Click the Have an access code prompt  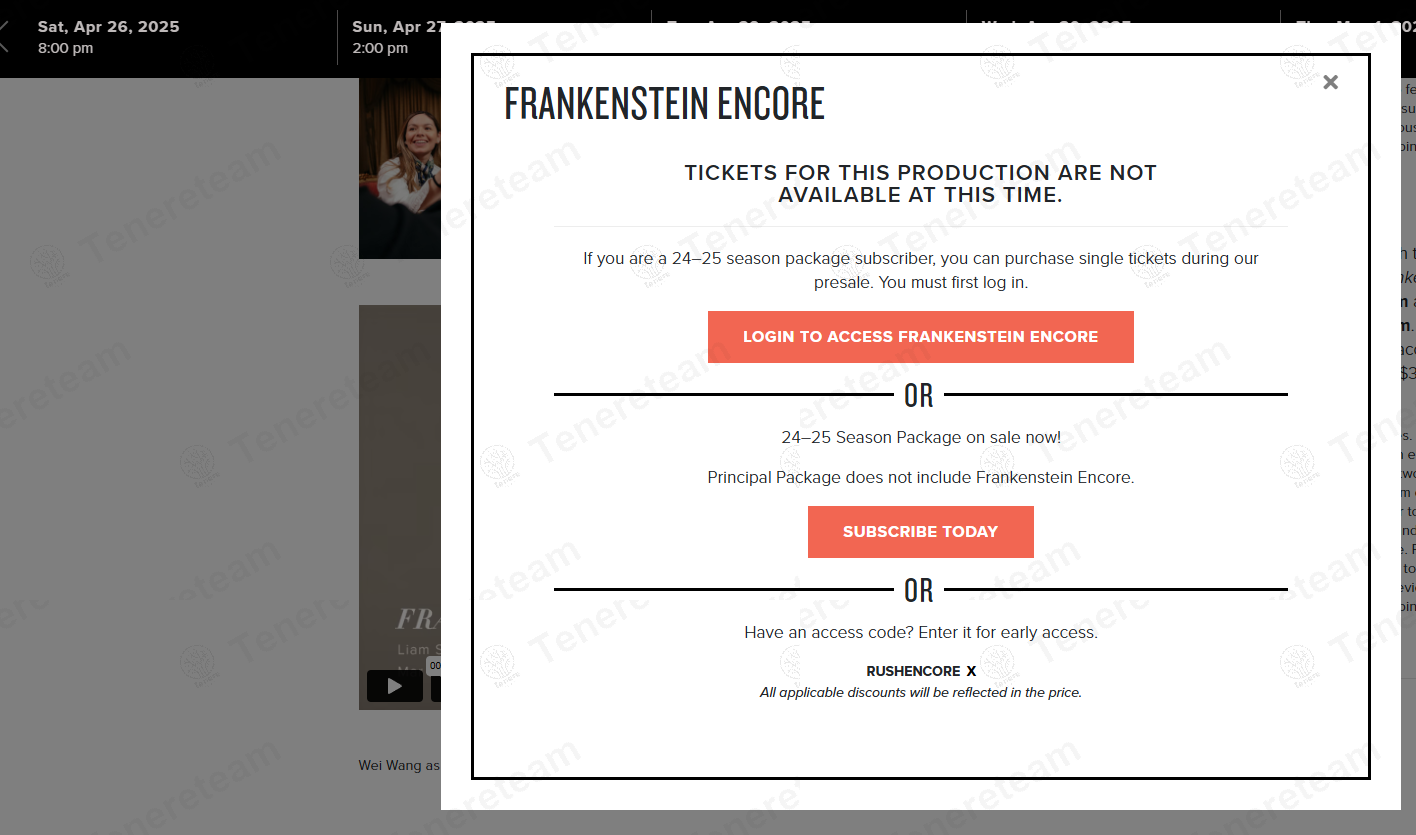click(x=920, y=633)
